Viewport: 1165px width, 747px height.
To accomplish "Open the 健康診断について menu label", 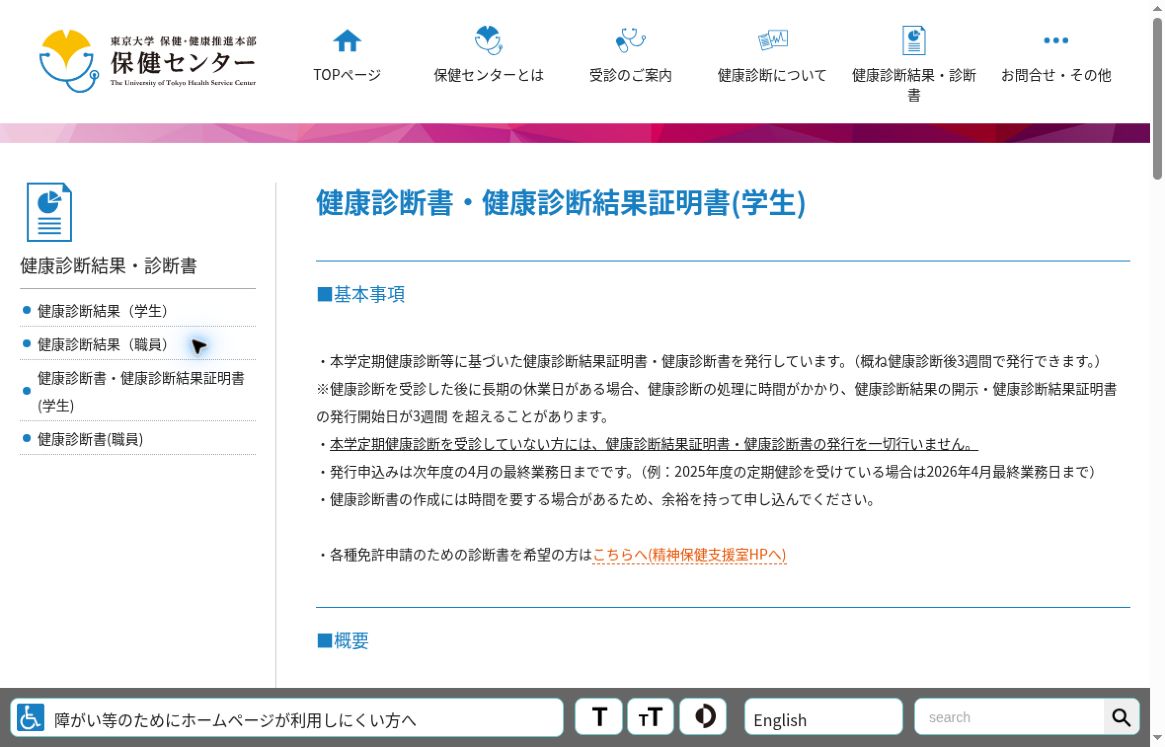I will coord(772,75).
